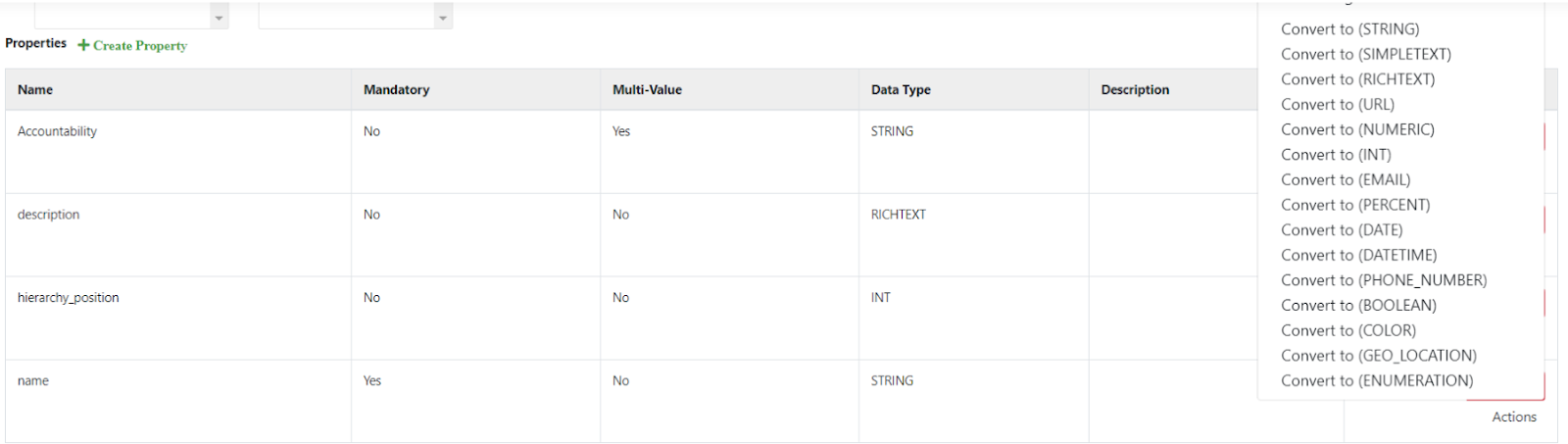Select Convert to (URL) entry

(x=1337, y=105)
